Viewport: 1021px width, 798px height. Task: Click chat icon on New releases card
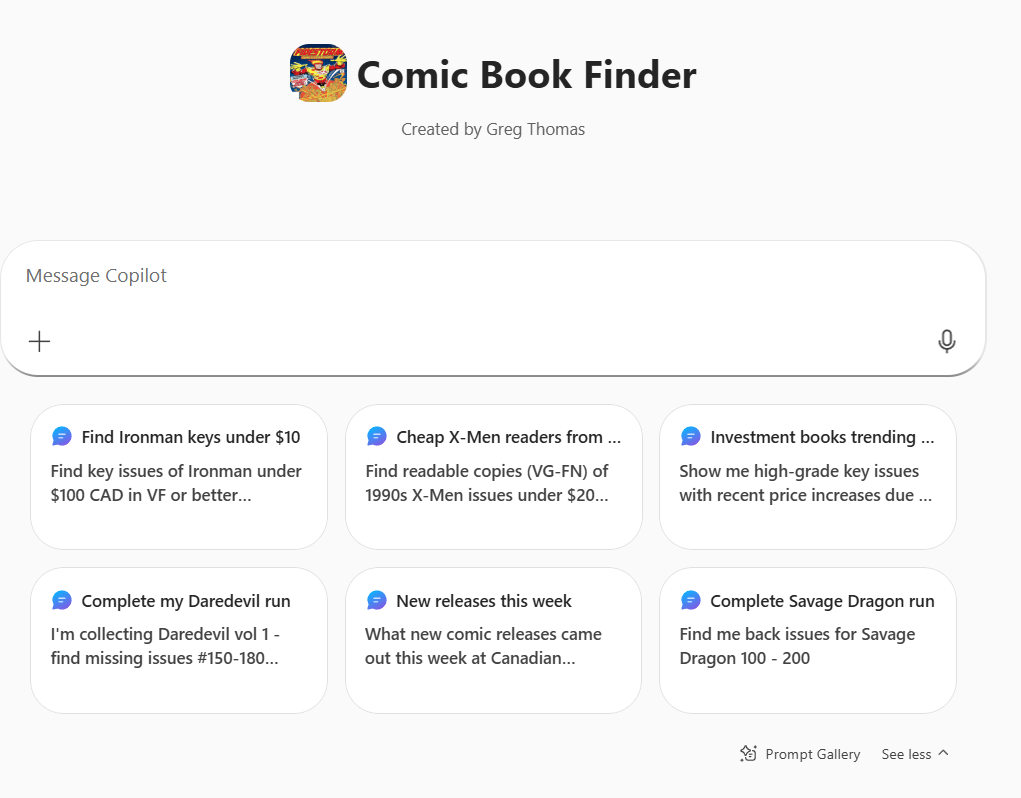click(377, 601)
